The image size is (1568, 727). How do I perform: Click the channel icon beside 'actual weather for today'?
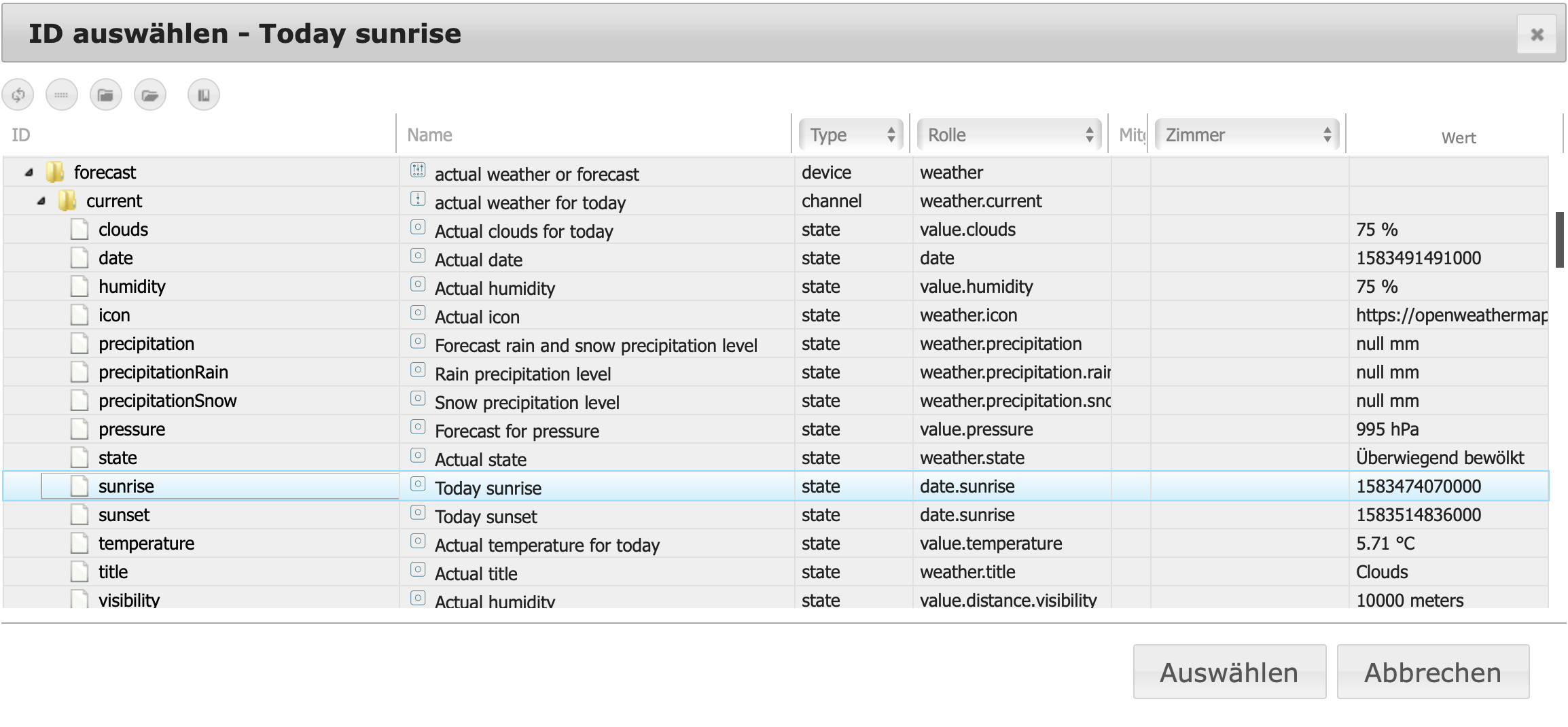tap(418, 199)
